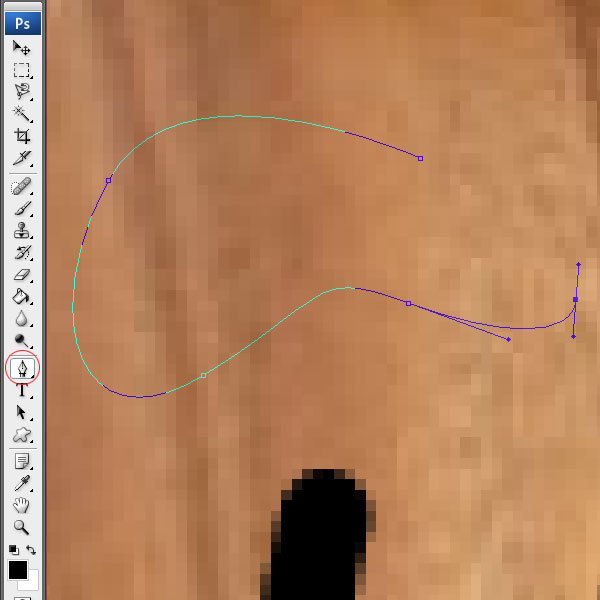The image size is (600, 600).
Task: Select the Rectangular Marquee tool
Action: (x=21, y=70)
